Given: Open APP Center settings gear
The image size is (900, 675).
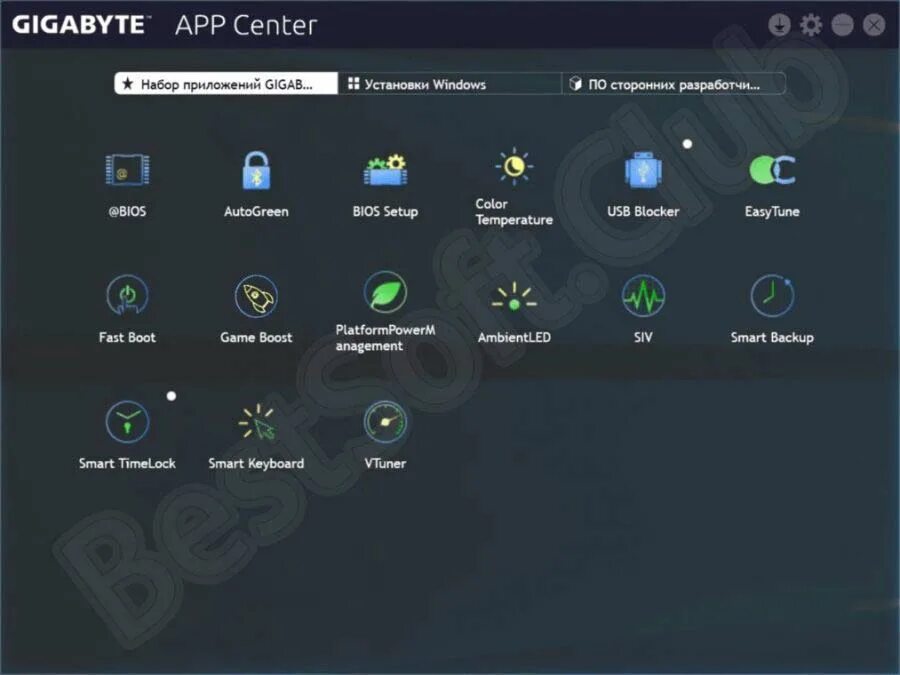Looking at the screenshot, I should tap(810, 25).
